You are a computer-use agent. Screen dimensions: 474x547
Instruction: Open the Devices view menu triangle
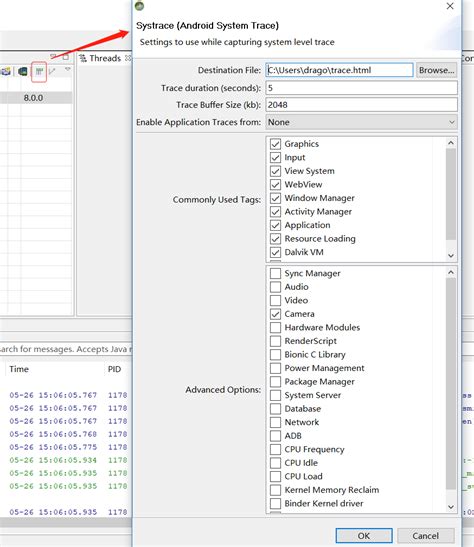pos(68,70)
